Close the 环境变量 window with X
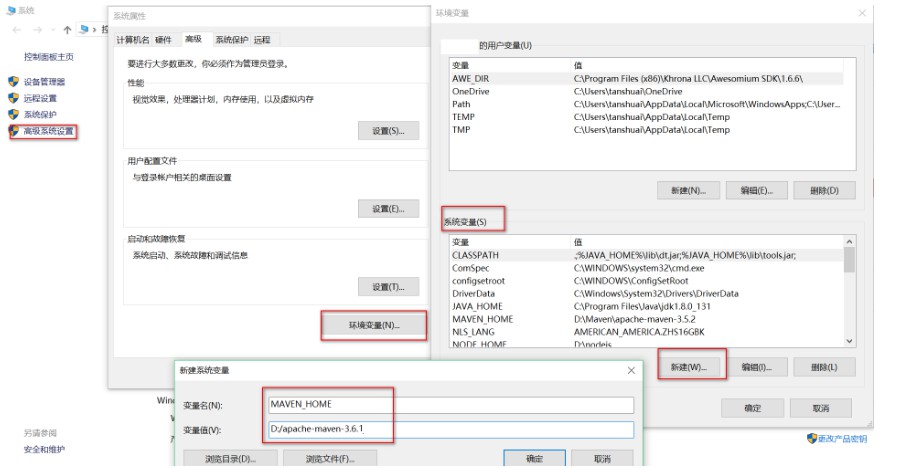The height and width of the screenshot is (468, 904). pyautogui.click(x=862, y=13)
